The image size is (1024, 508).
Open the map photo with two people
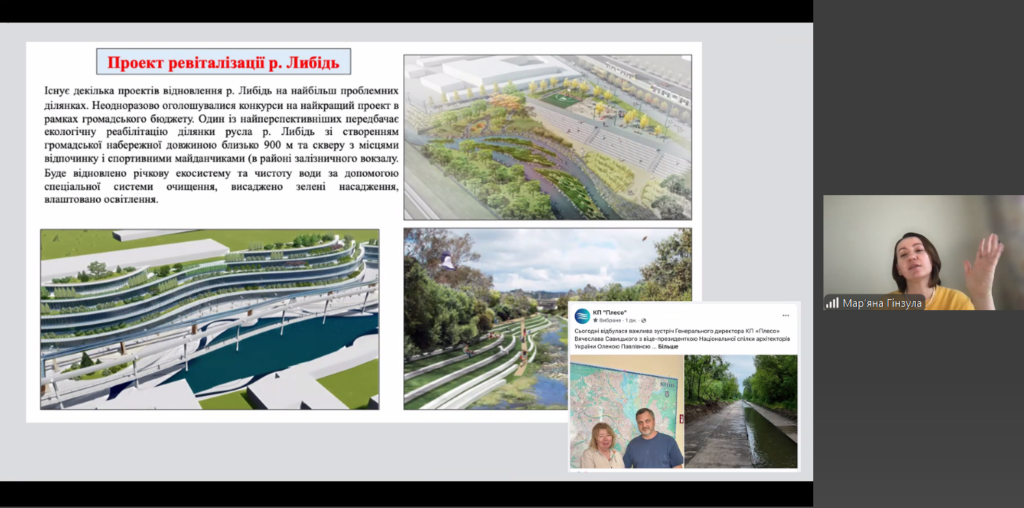627,411
